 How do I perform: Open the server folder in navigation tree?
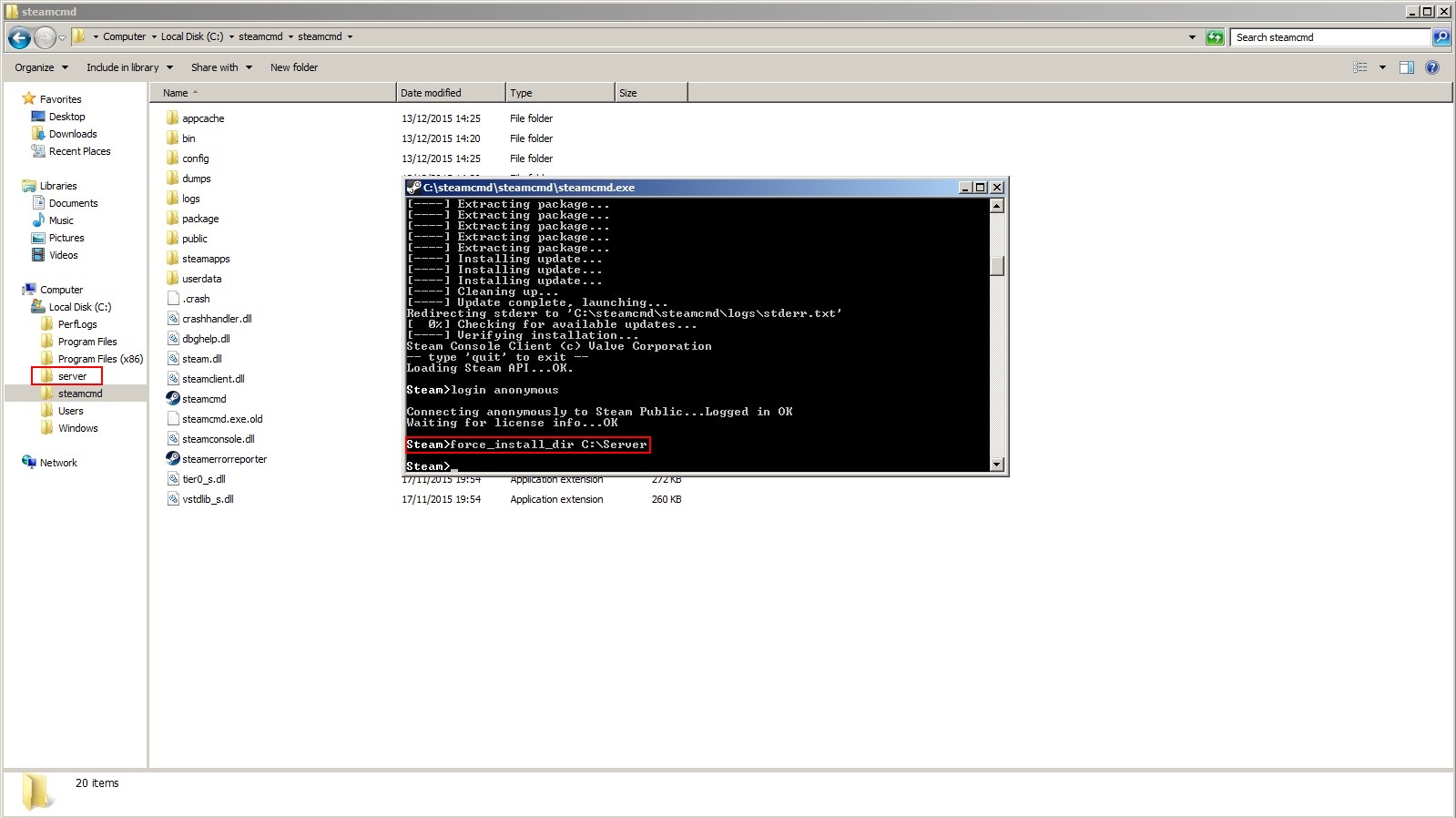[72, 376]
